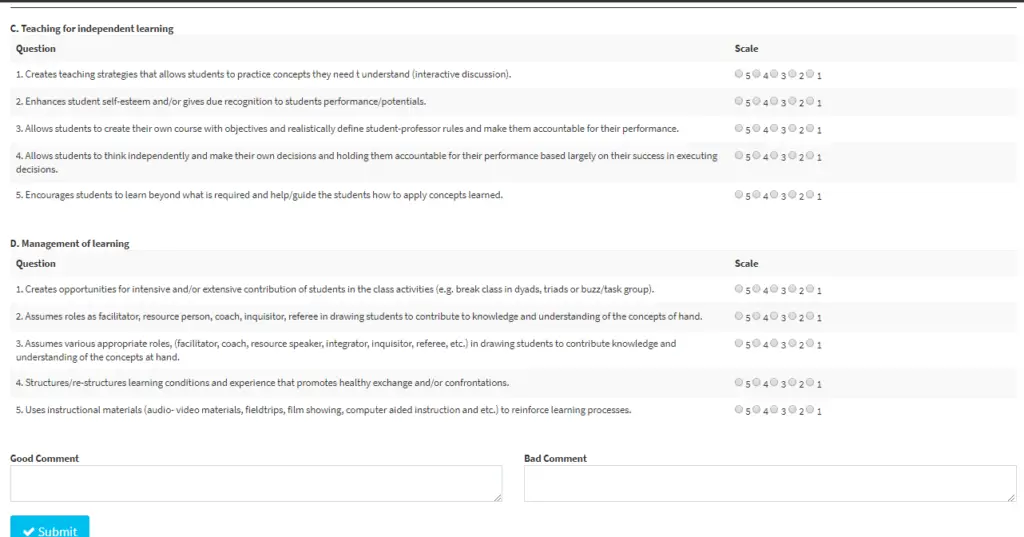The width and height of the screenshot is (1024, 537).
Task: Click 'C. Teaching for independent learning' heading
Action: point(92,29)
